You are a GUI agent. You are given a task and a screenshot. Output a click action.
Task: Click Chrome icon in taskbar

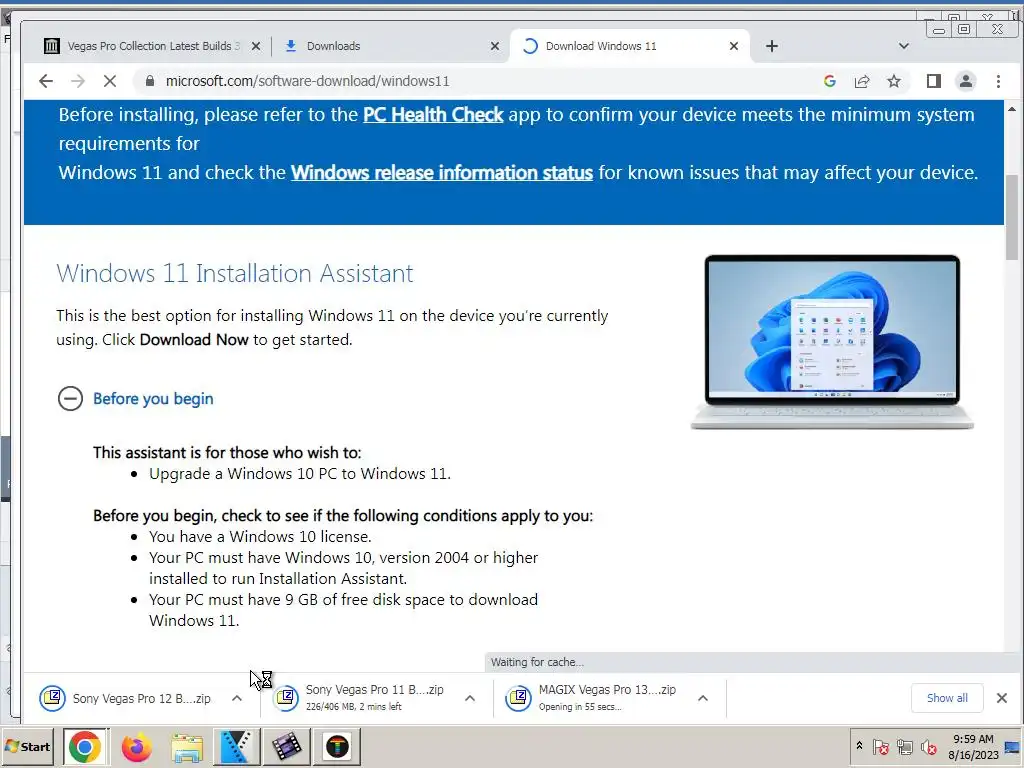tap(85, 746)
